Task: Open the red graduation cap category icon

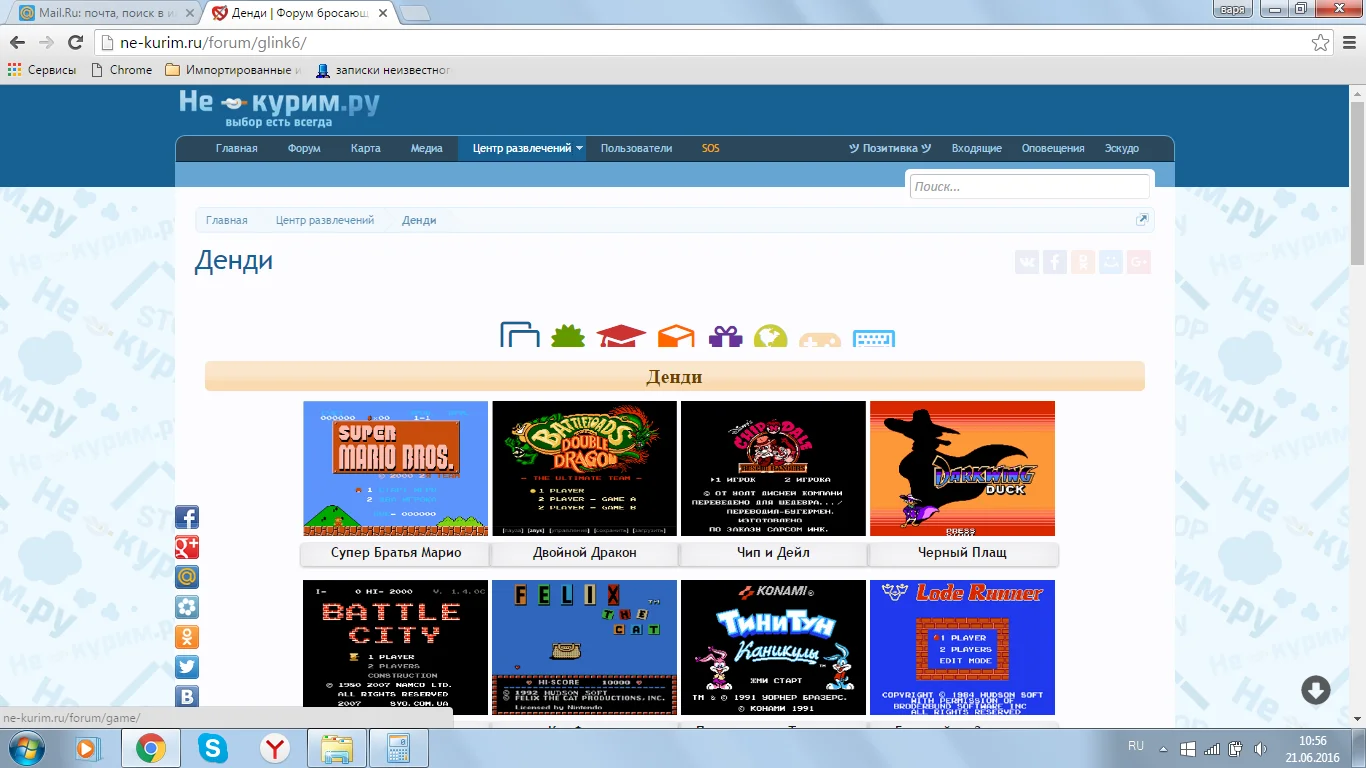Action: point(621,335)
